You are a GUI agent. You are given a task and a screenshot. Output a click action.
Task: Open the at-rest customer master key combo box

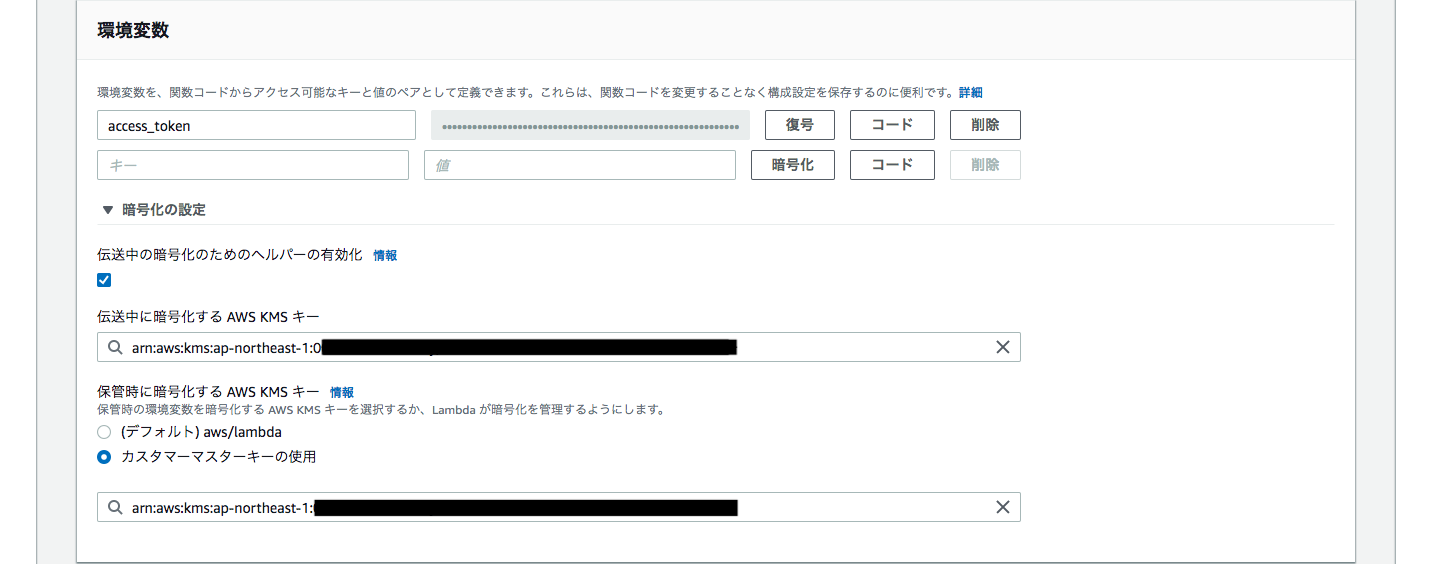(559, 507)
